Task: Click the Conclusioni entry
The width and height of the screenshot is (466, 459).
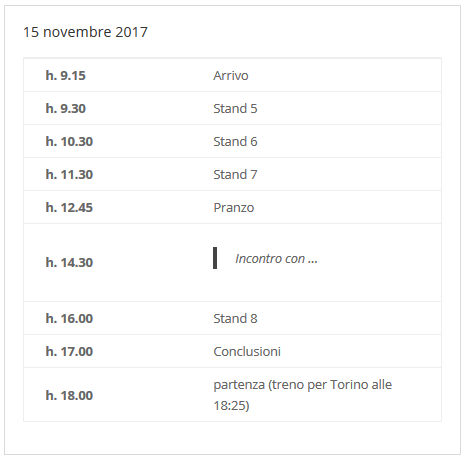Action: [x=247, y=352]
